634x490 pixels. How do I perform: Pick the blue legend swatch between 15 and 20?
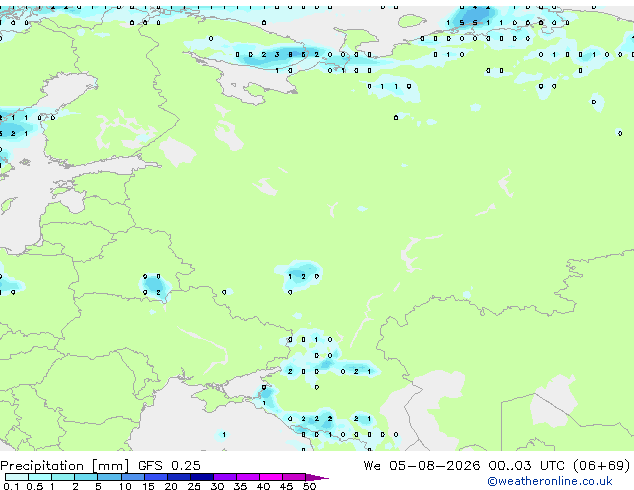(155, 477)
